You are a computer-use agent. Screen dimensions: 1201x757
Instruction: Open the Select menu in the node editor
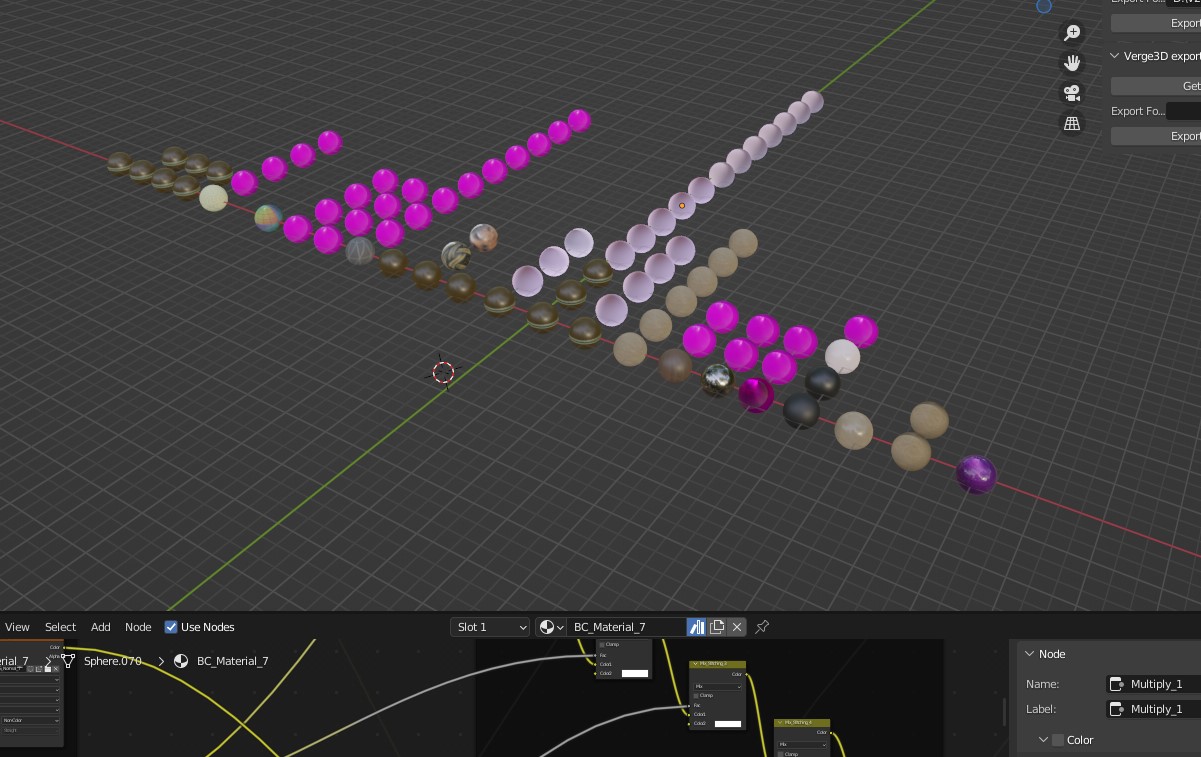(x=60, y=627)
